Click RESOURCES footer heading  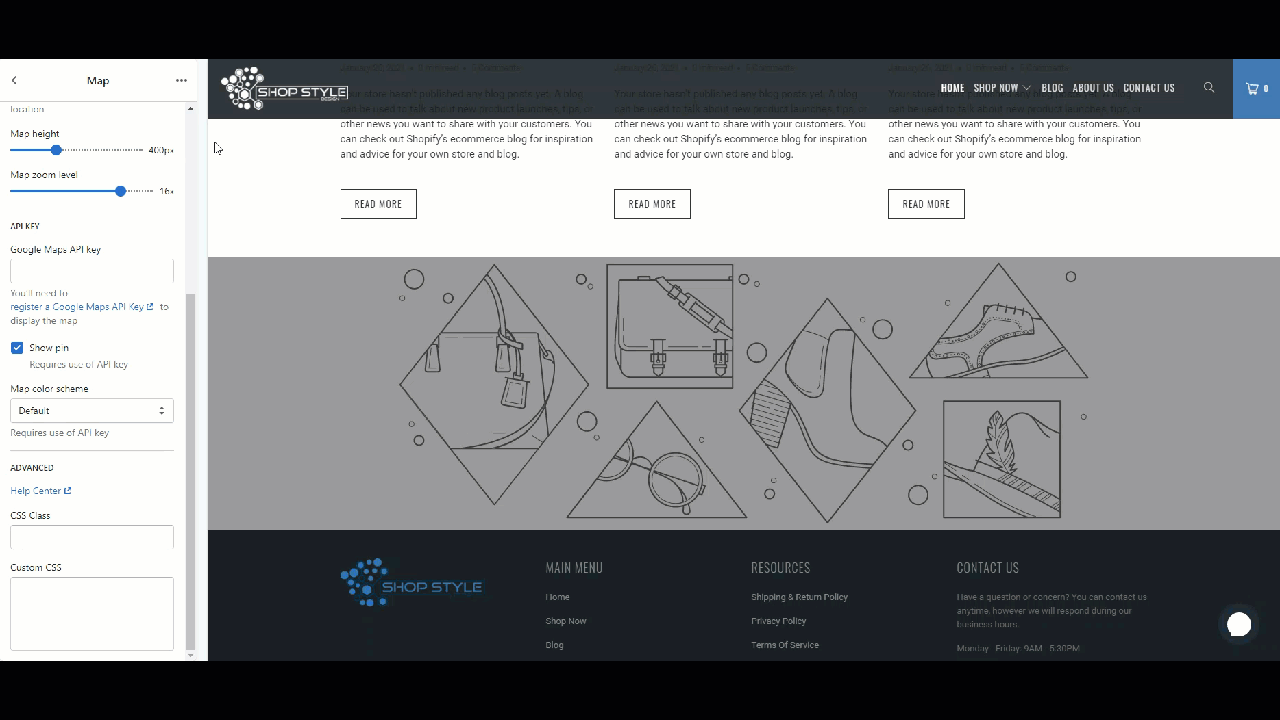click(x=780, y=568)
